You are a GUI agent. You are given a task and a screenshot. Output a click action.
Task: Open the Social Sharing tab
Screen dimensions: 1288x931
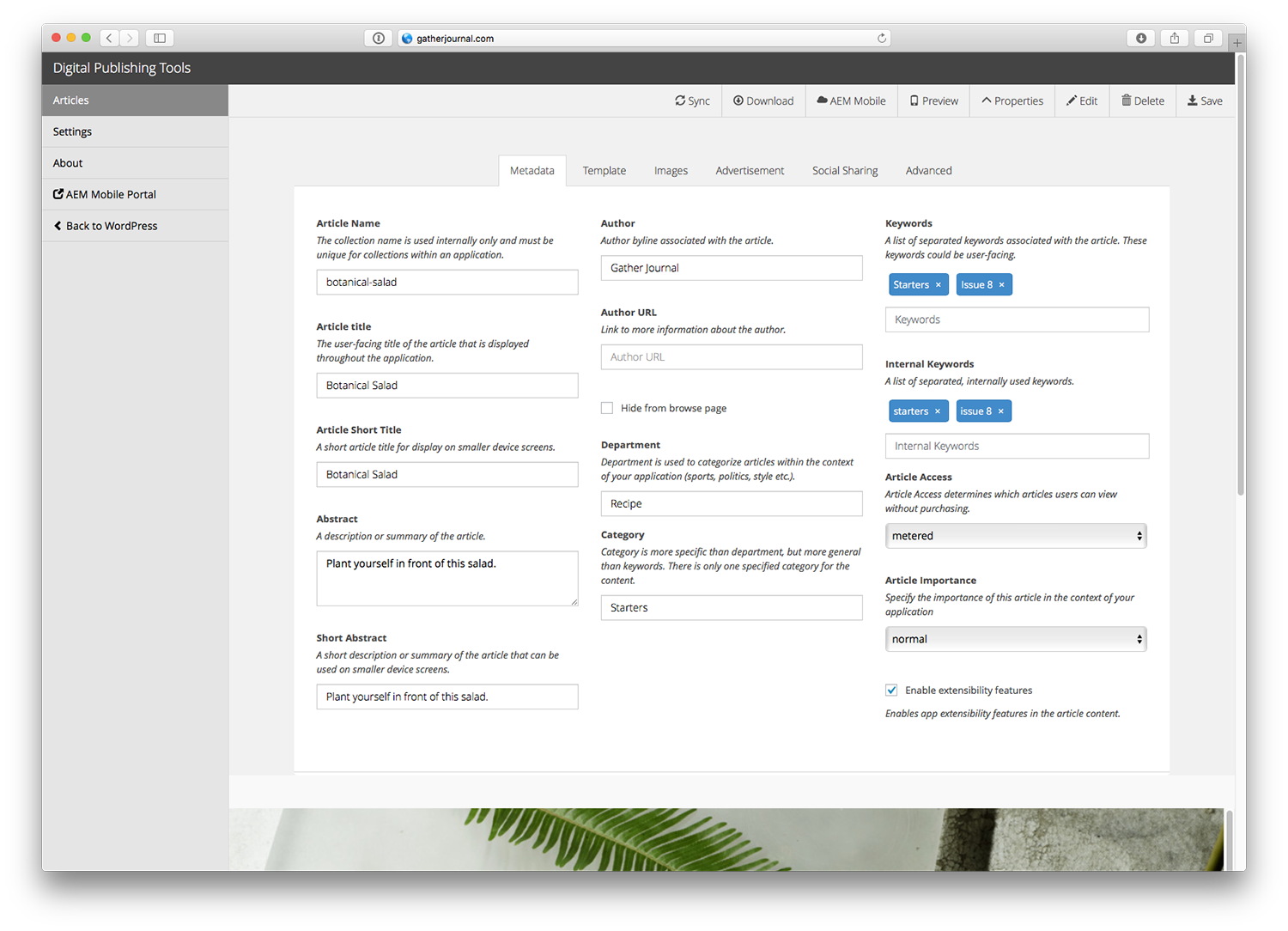point(845,170)
